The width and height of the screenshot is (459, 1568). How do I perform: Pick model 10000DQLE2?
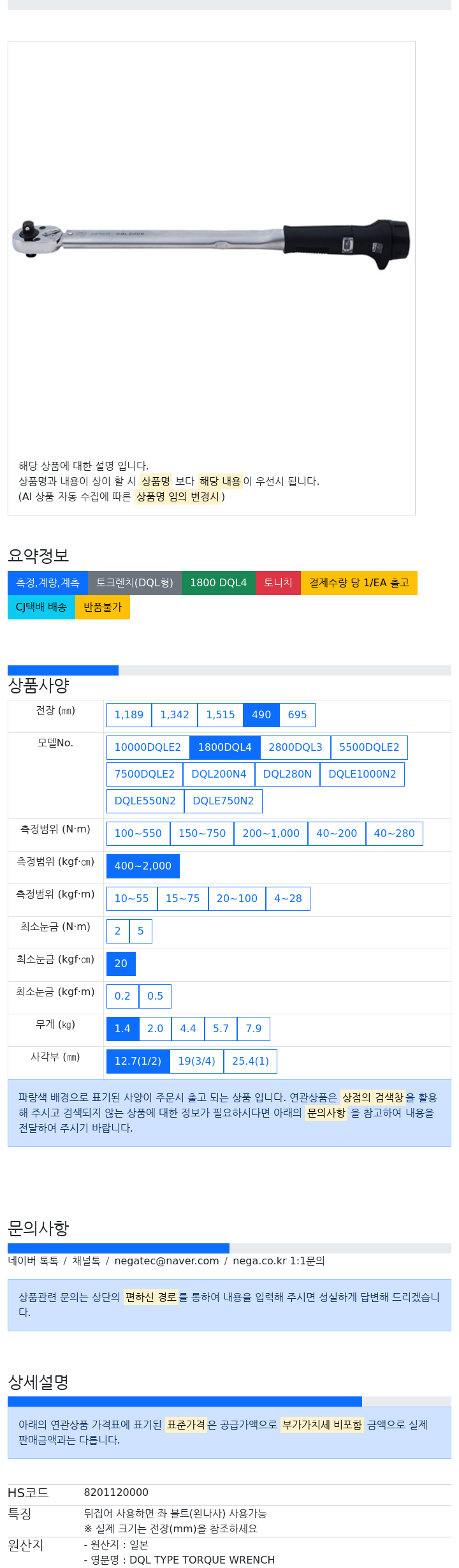pyautogui.click(x=148, y=748)
